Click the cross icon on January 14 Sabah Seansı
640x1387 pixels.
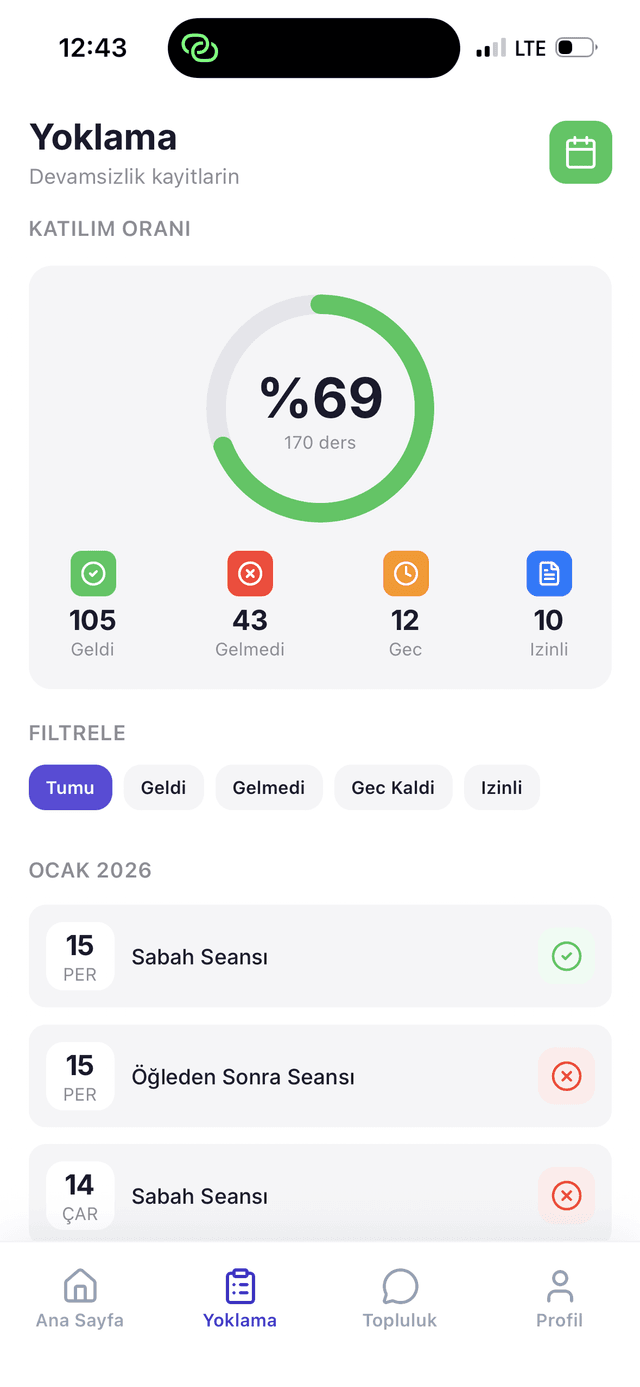[x=566, y=1195]
